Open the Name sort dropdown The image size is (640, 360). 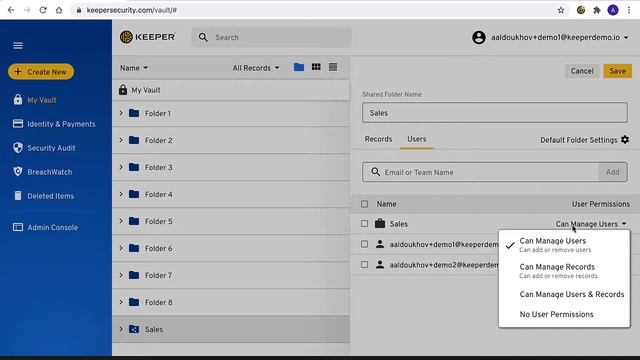coord(133,68)
